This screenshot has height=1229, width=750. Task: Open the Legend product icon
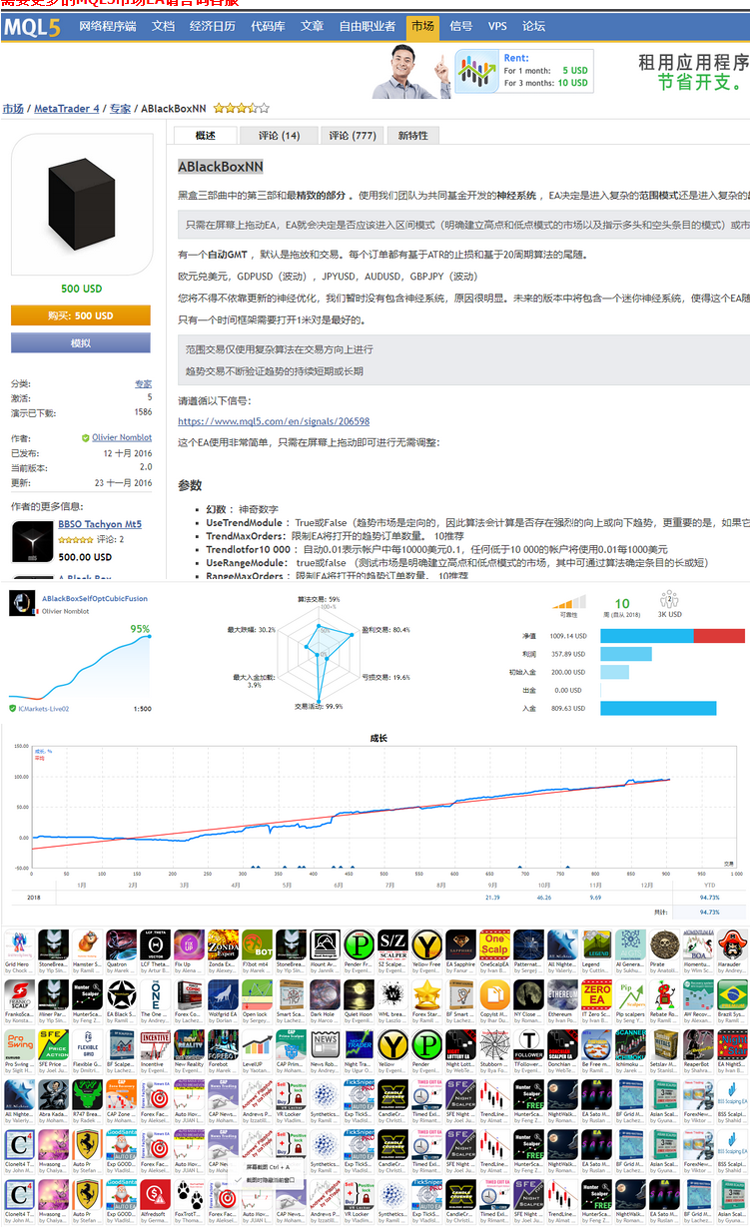(x=598, y=944)
